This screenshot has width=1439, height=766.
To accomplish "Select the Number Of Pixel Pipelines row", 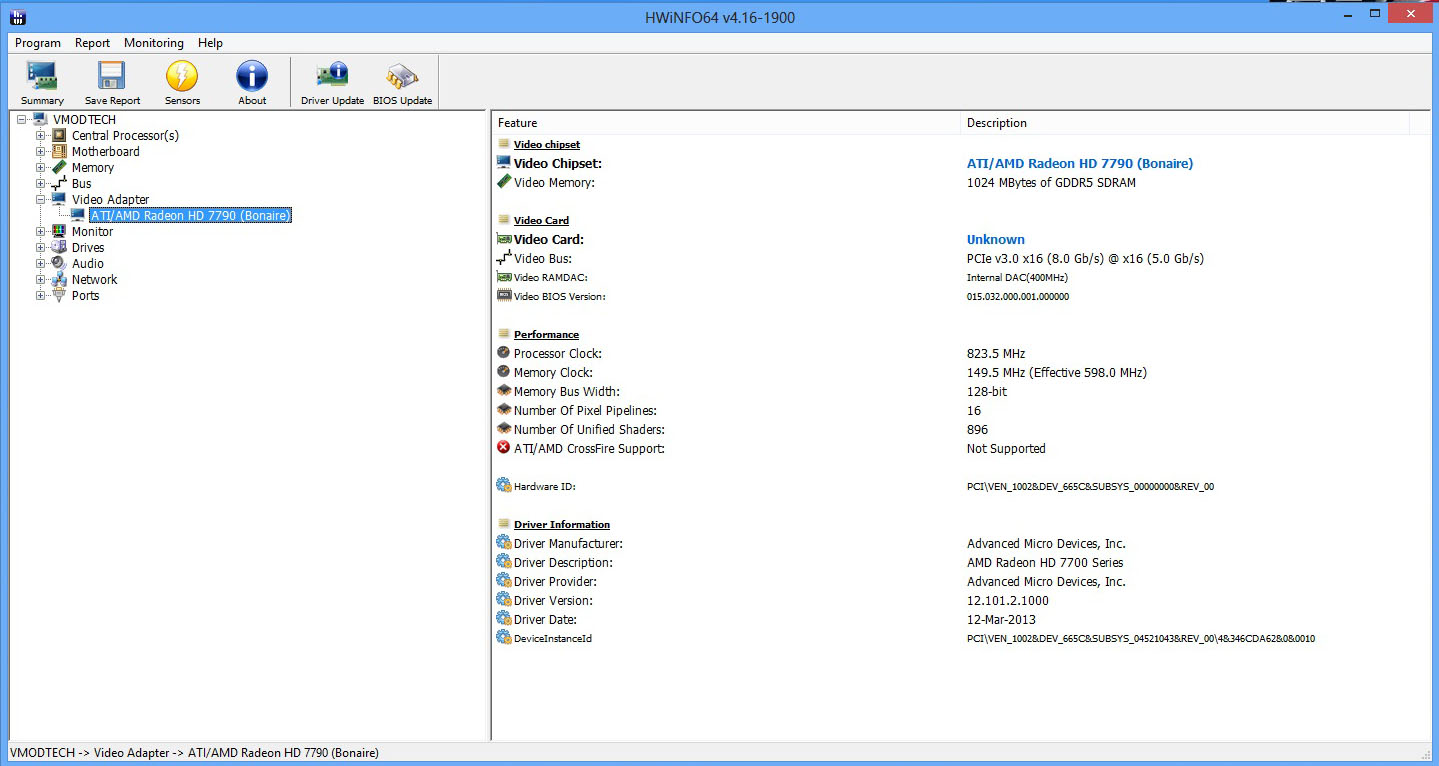I will point(960,410).
